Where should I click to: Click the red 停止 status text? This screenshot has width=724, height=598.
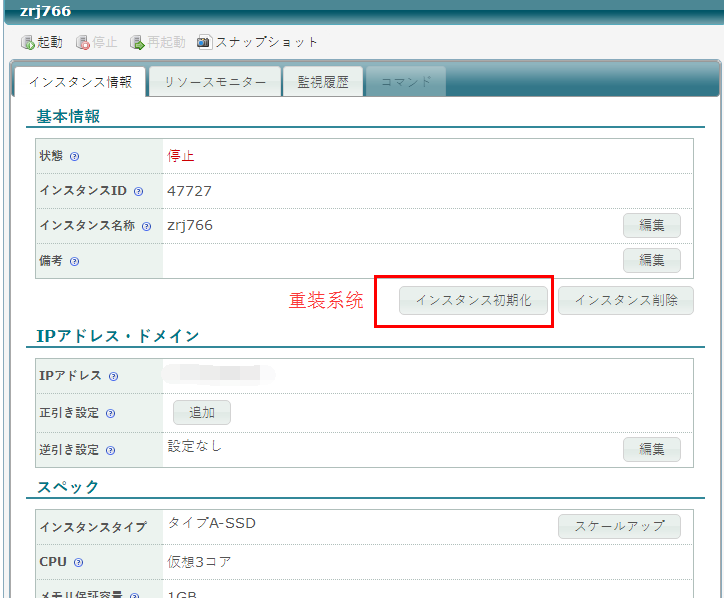click(x=181, y=156)
